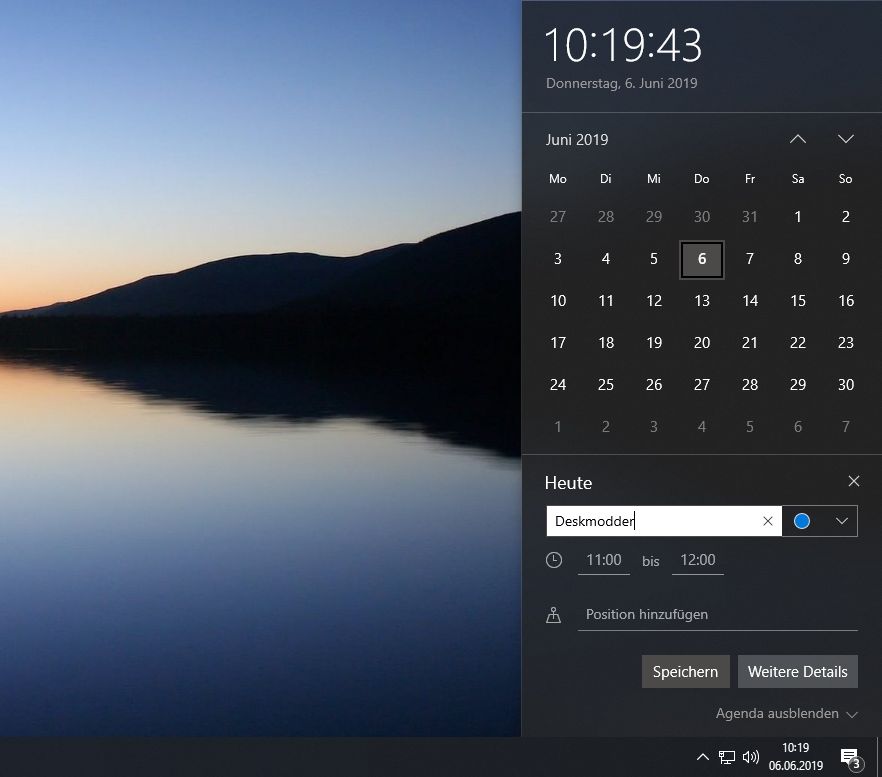Select June 14 in the calendar
The image size is (882, 777).
point(749,301)
